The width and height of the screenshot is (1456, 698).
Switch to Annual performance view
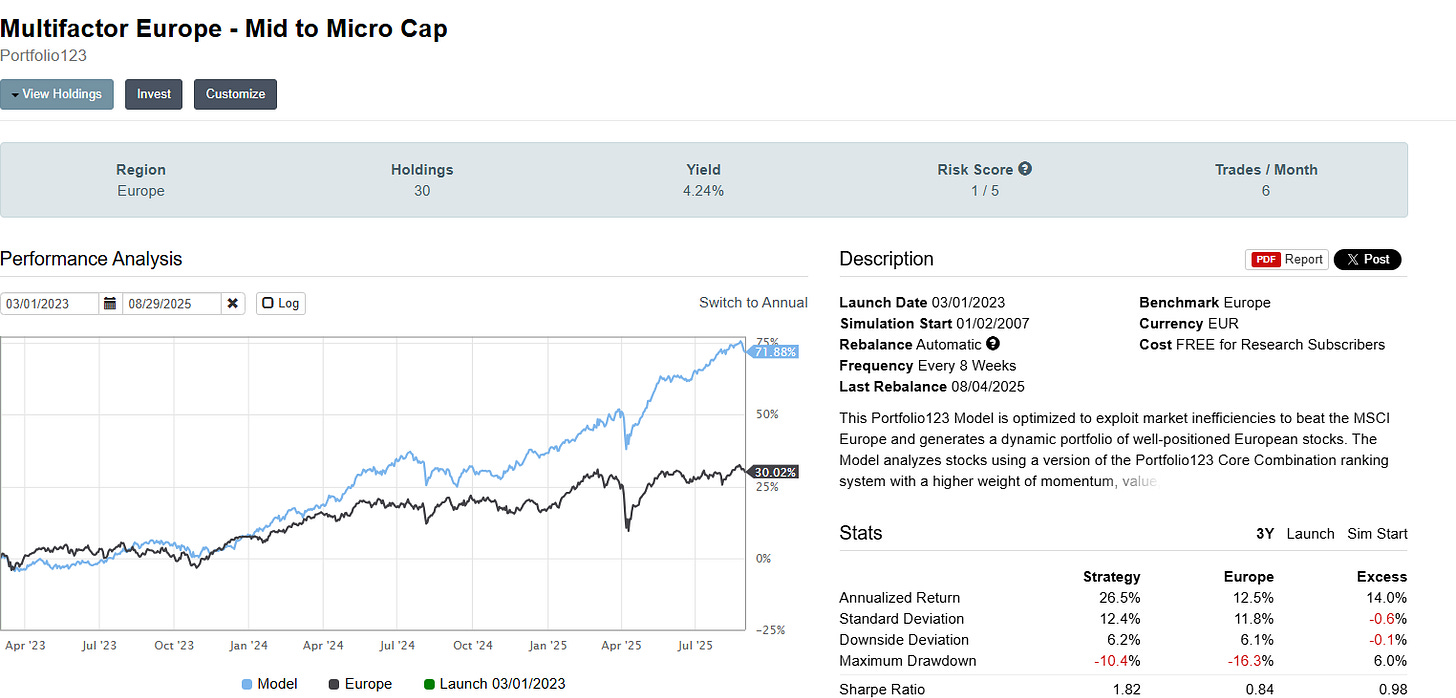[x=753, y=302]
